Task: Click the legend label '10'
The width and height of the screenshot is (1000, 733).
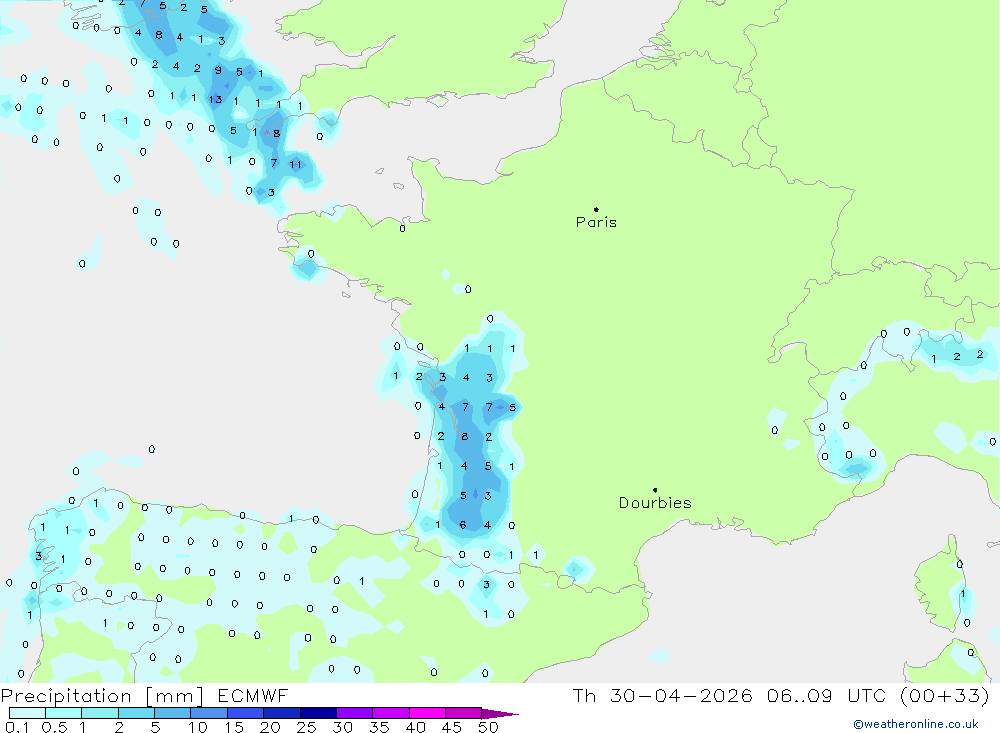Action: [x=198, y=727]
